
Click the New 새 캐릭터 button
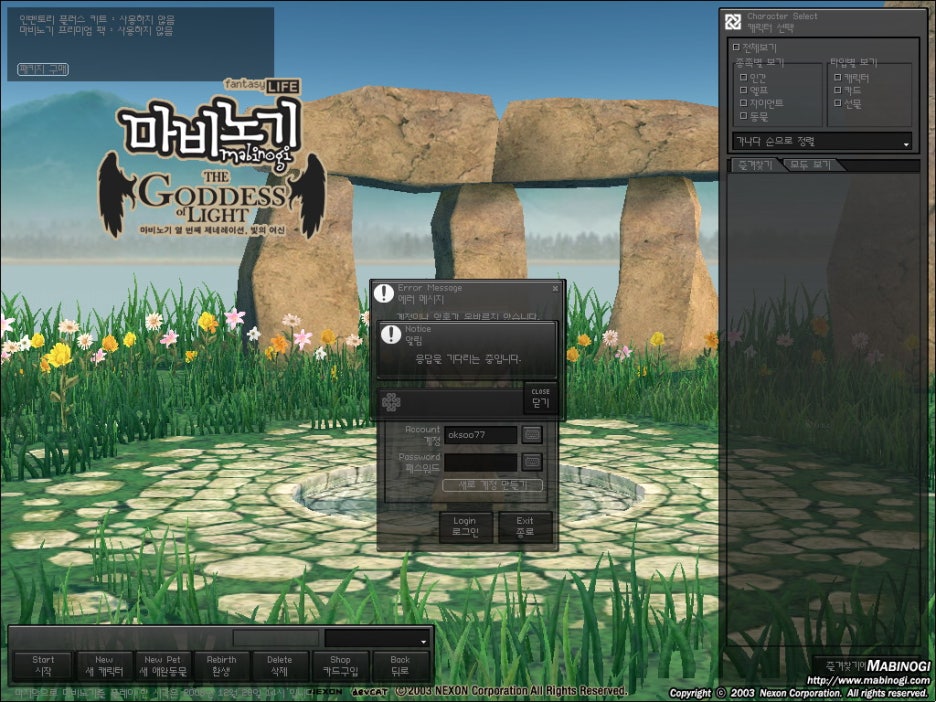pos(104,666)
